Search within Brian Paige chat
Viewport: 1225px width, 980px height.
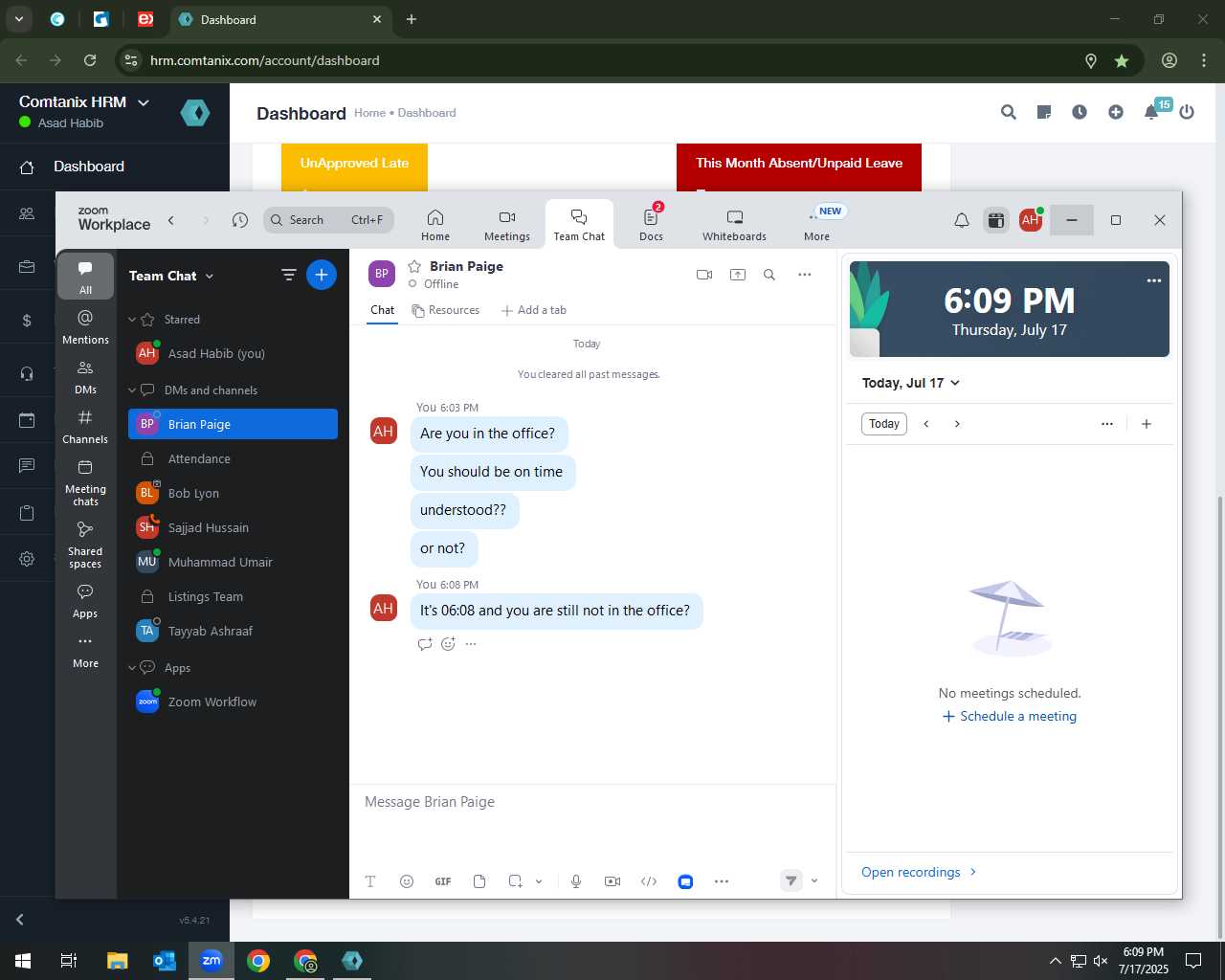pos(769,275)
